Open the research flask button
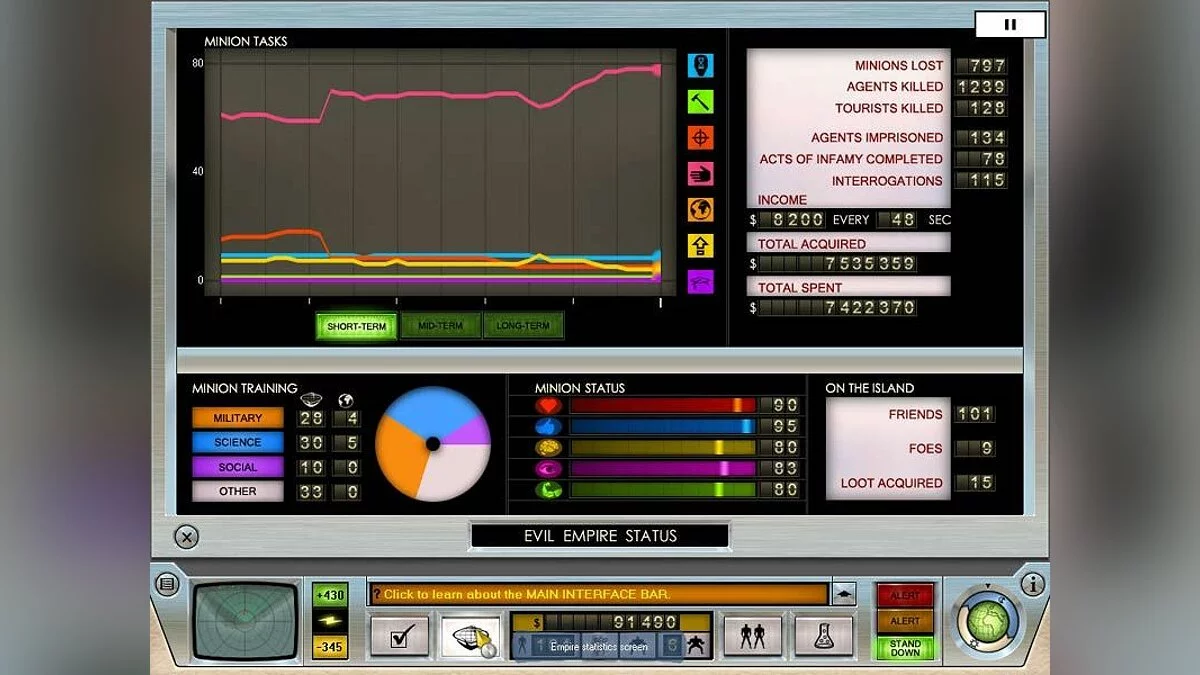This screenshot has height=675, width=1200. (824, 636)
